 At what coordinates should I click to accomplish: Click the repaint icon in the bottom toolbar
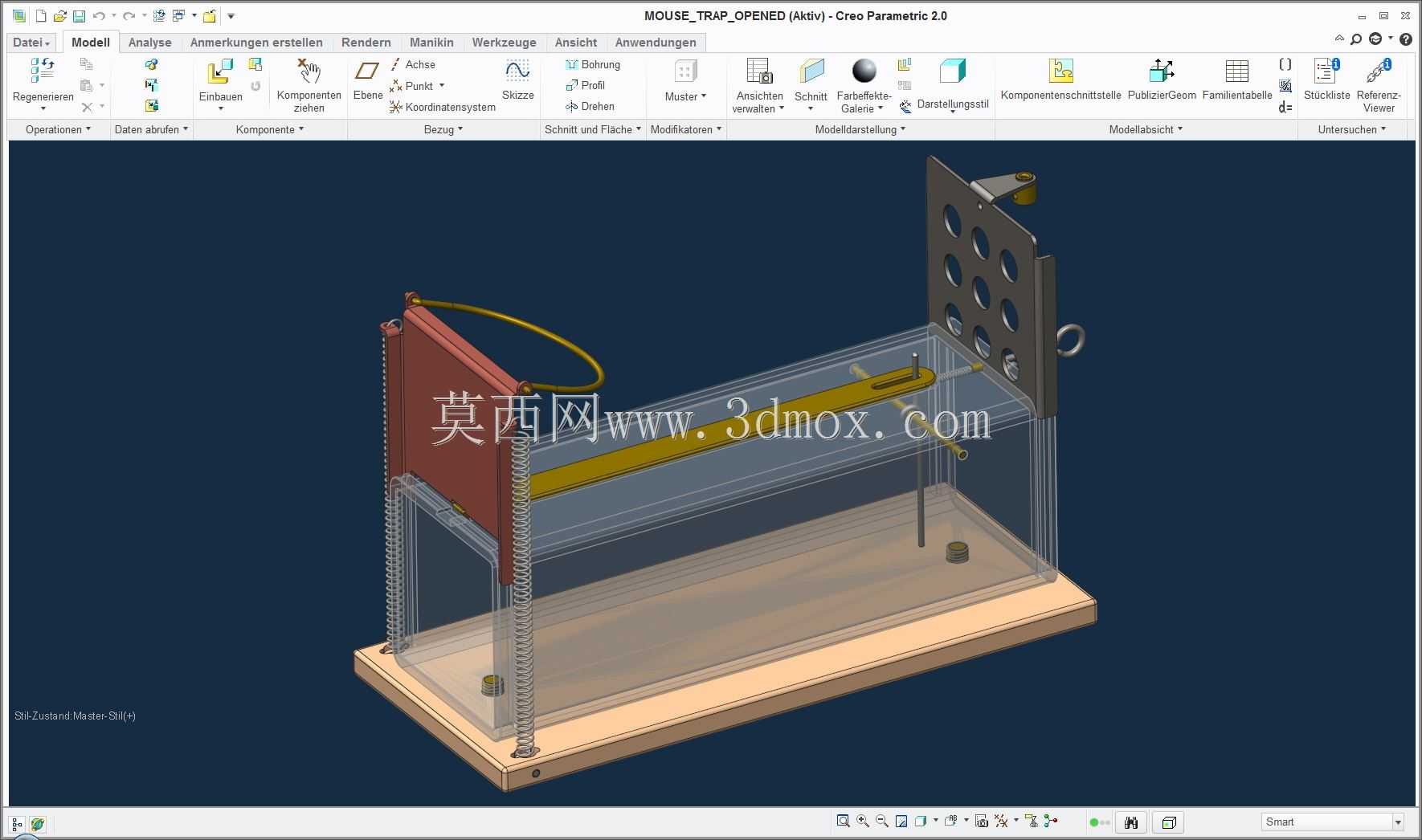[901, 821]
